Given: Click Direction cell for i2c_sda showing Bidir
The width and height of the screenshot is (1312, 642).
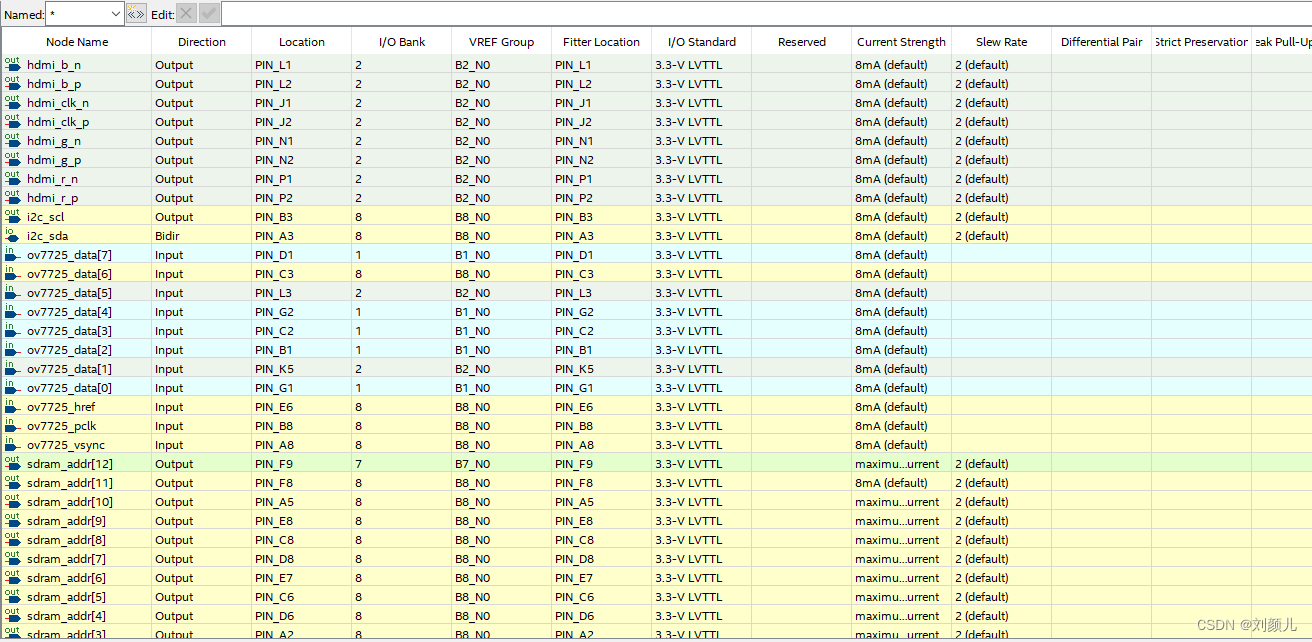Looking at the screenshot, I should [202, 236].
